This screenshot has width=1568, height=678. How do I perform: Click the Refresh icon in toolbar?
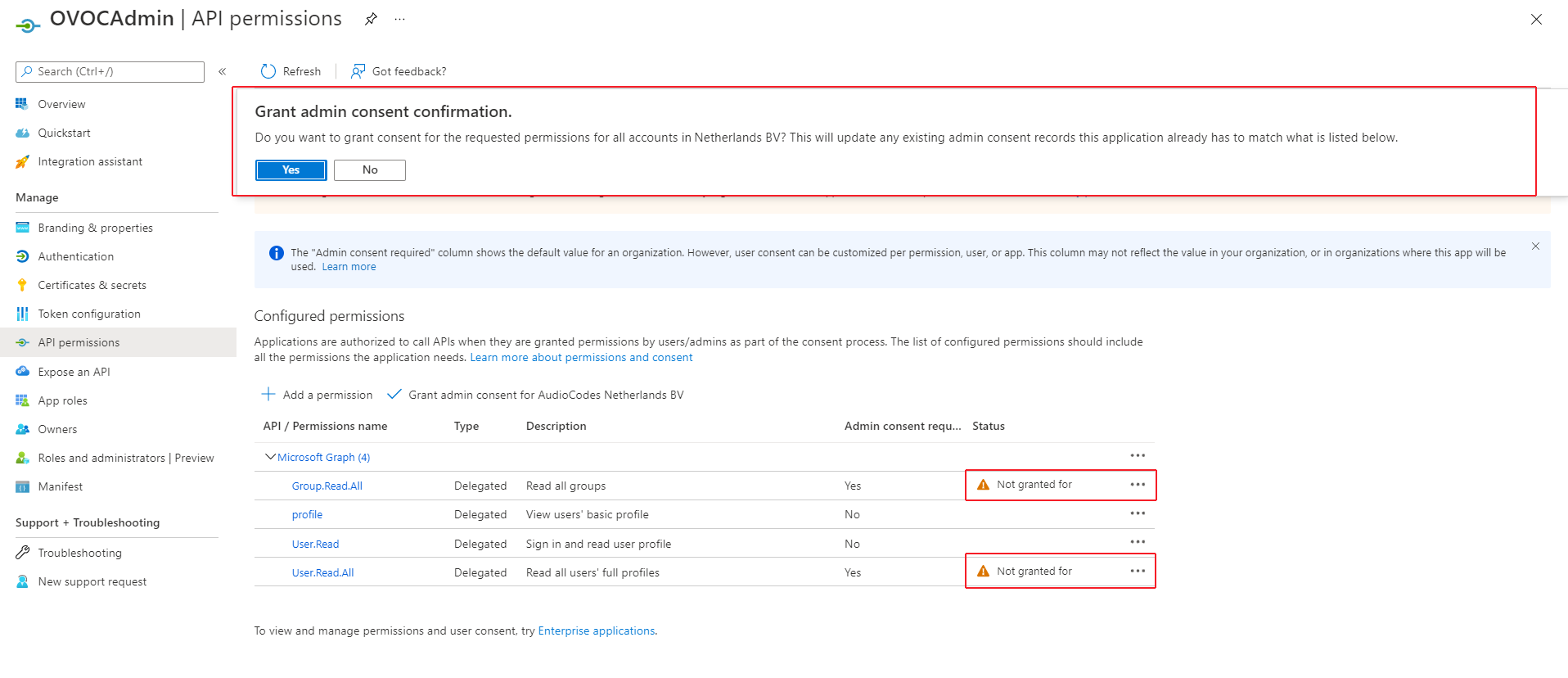point(268,71)
